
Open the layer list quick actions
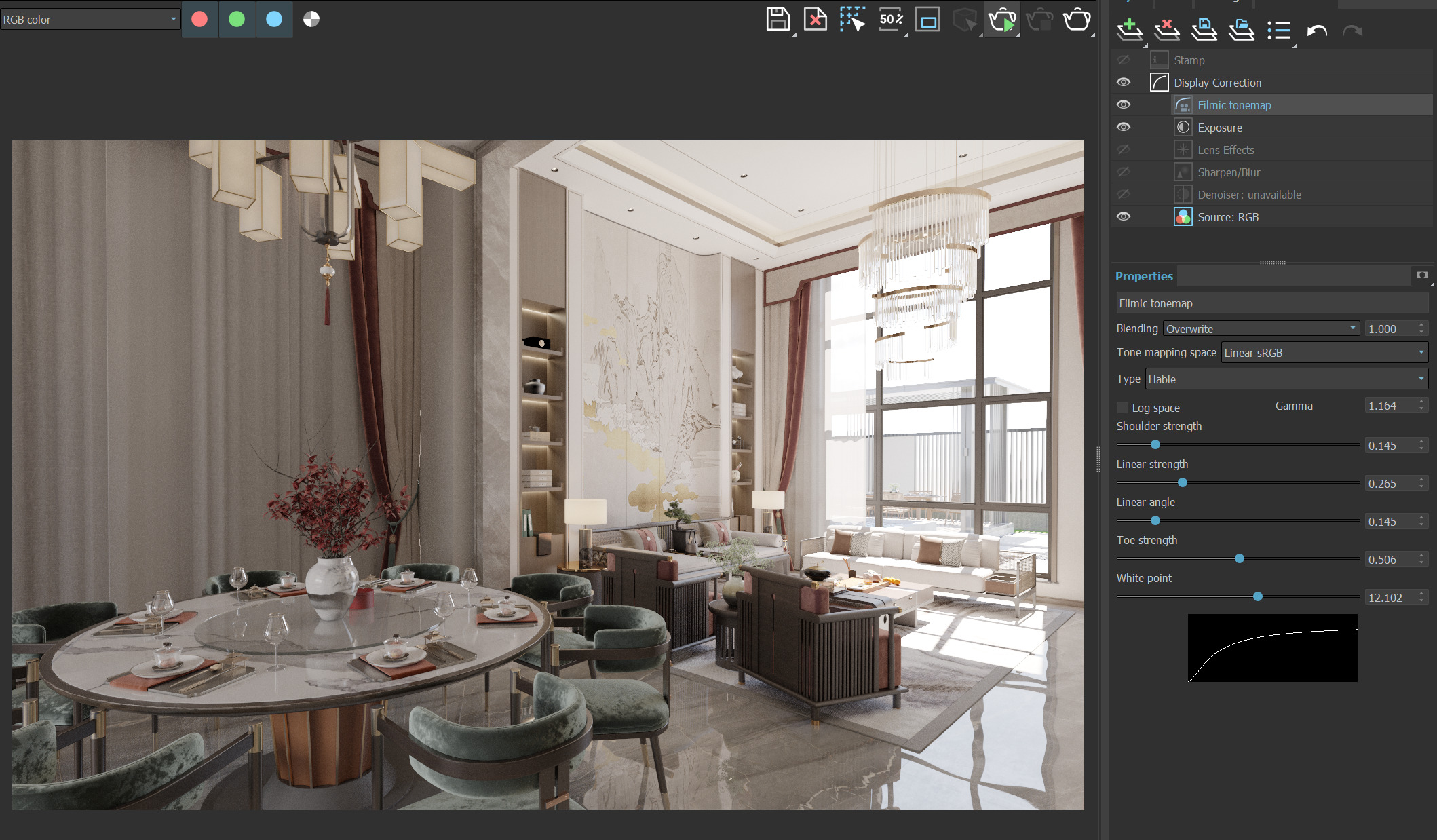point(1280,30)
